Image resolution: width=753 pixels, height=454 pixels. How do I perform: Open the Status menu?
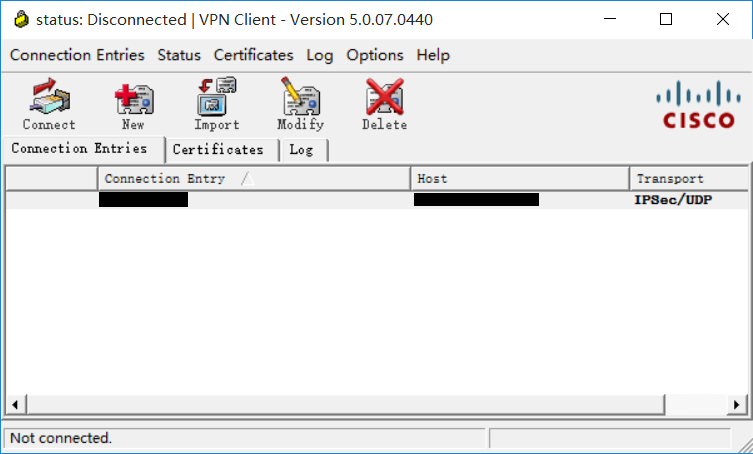(179, 55)
